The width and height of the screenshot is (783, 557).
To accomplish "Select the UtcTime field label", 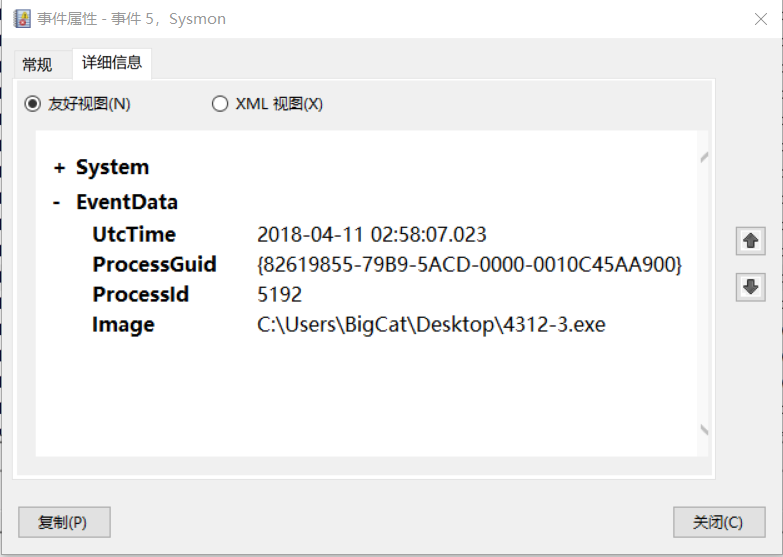I will (134, 235).
